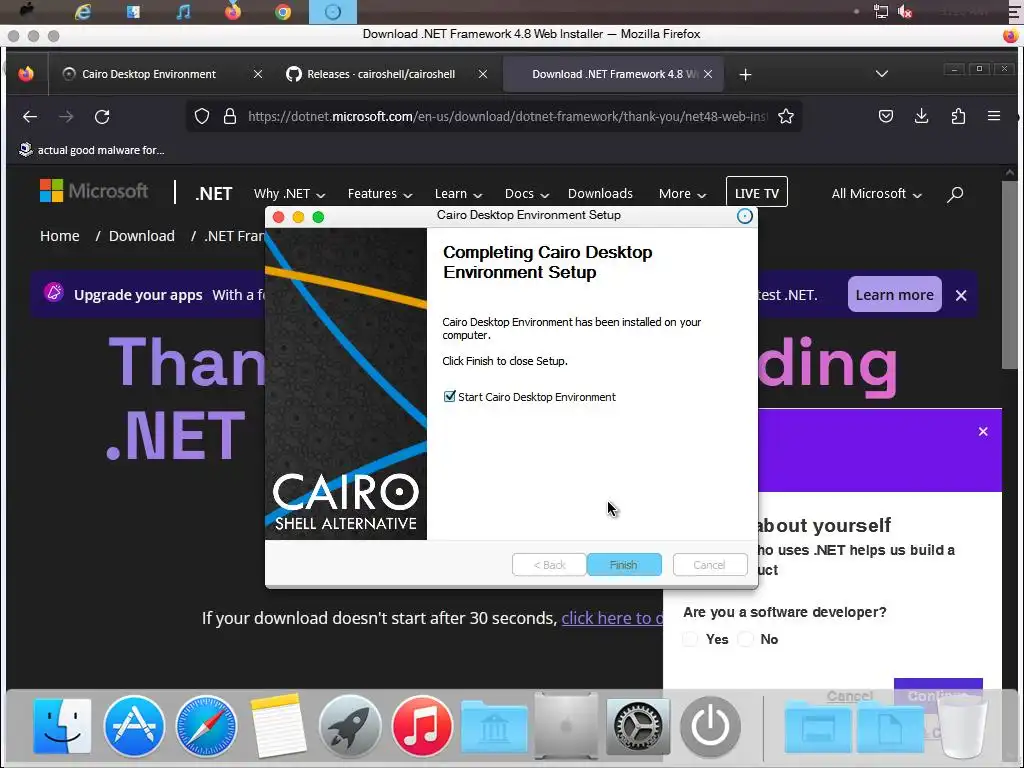Screen dimensions: 1024x768
Task: Go to Download breadcrumb link
Action: (x=142, y=236)
